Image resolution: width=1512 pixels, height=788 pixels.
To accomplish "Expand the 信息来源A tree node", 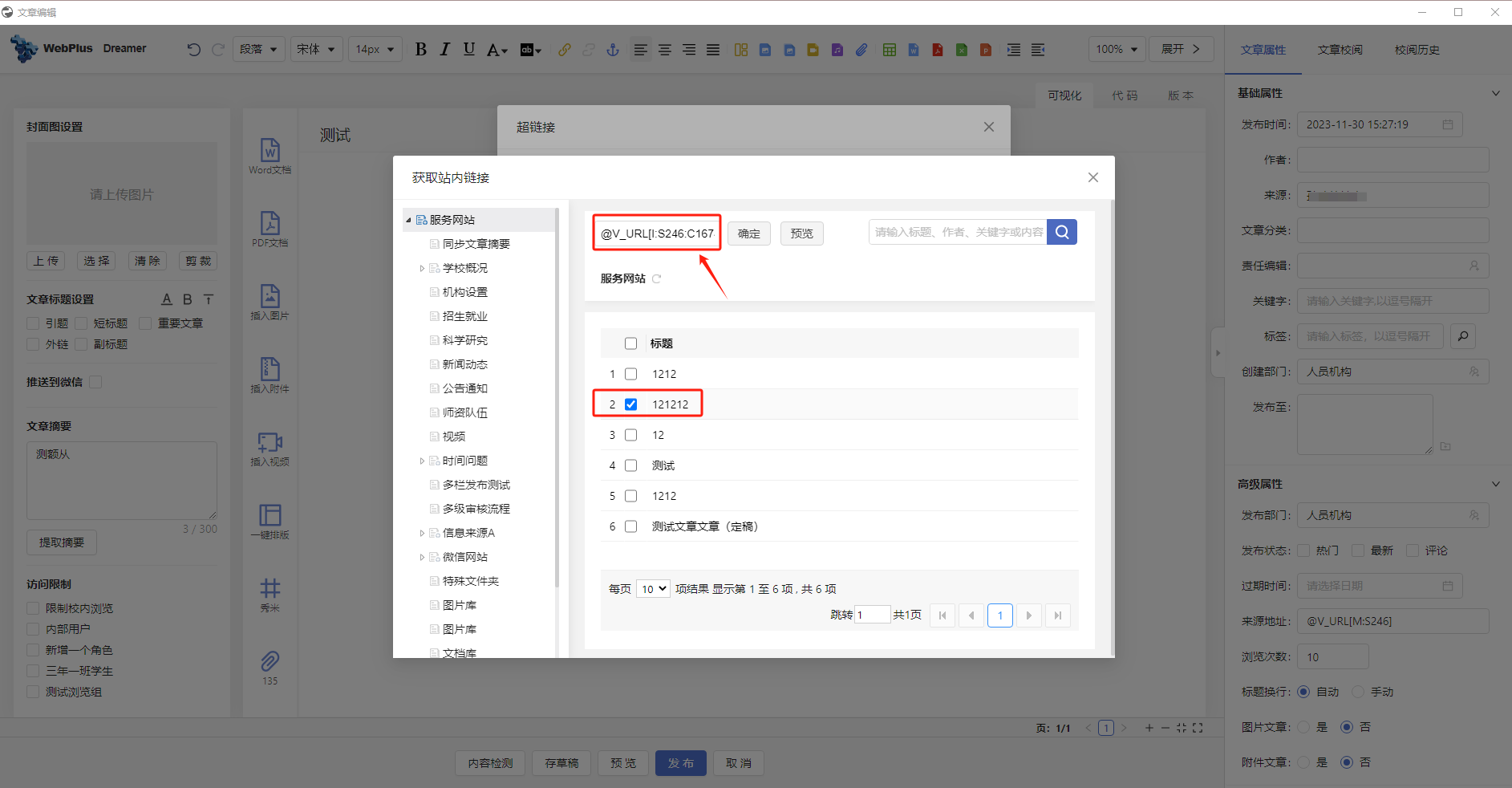I will click(x=422, y=533).
